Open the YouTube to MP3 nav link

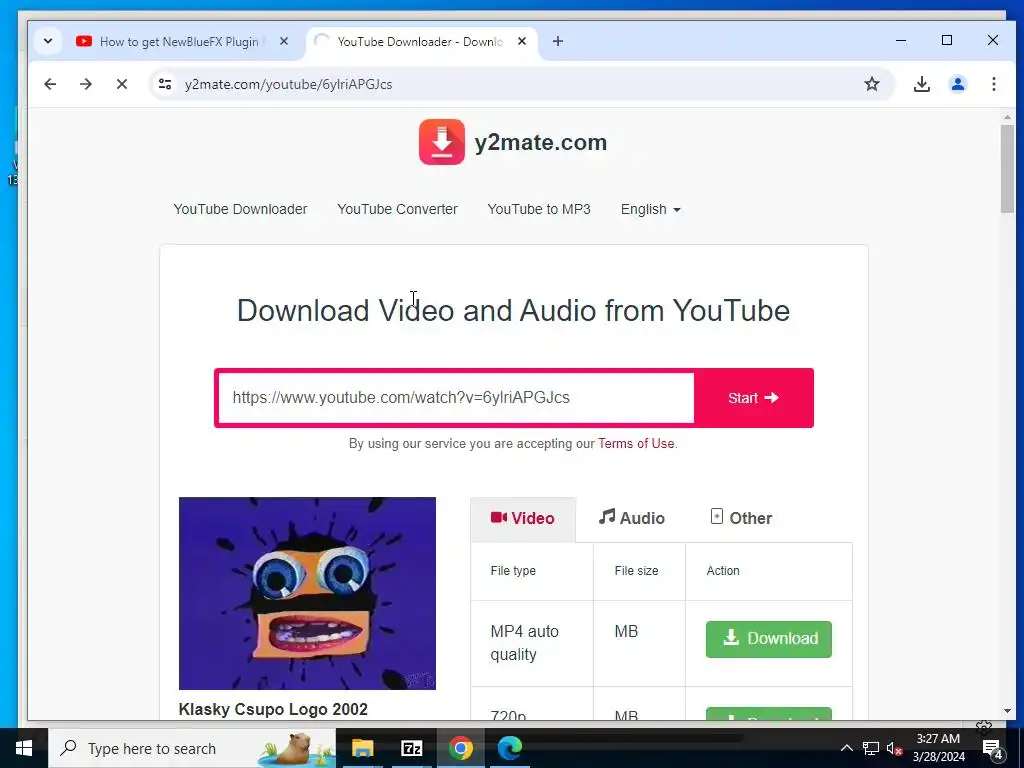pyautogui.click(x=539, y=209)
